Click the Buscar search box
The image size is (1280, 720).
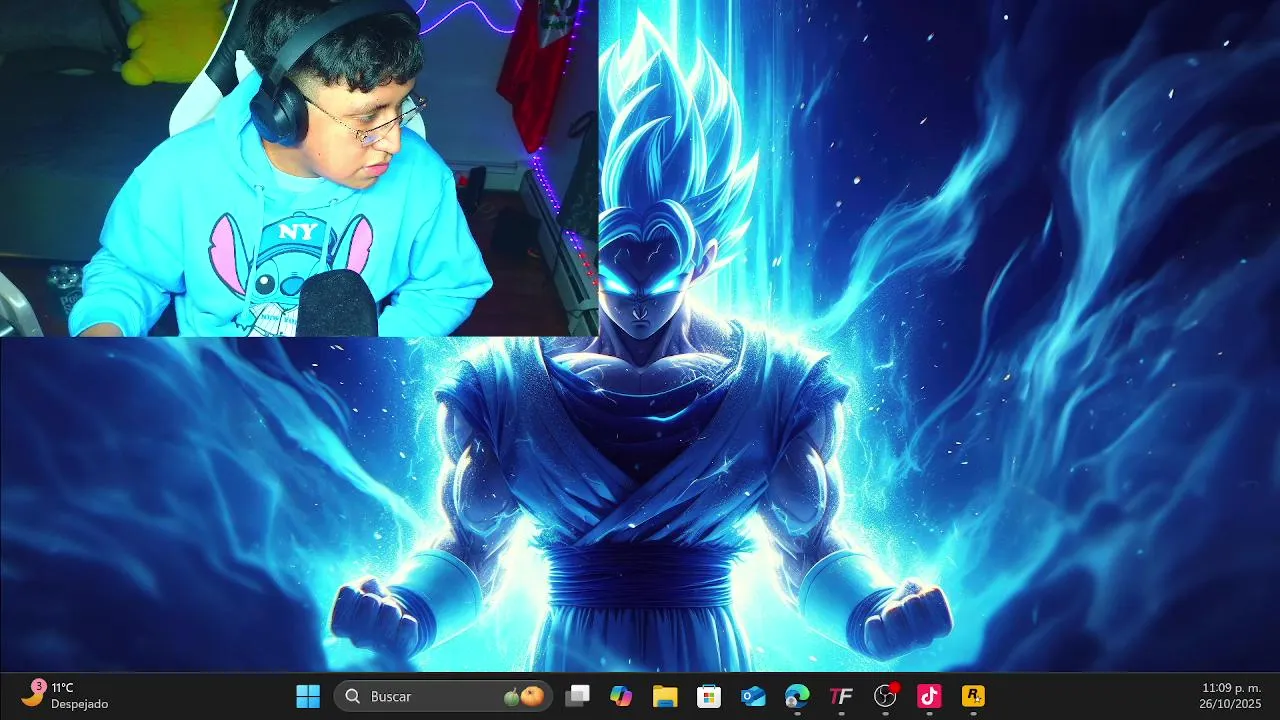(x=443, y=696)
